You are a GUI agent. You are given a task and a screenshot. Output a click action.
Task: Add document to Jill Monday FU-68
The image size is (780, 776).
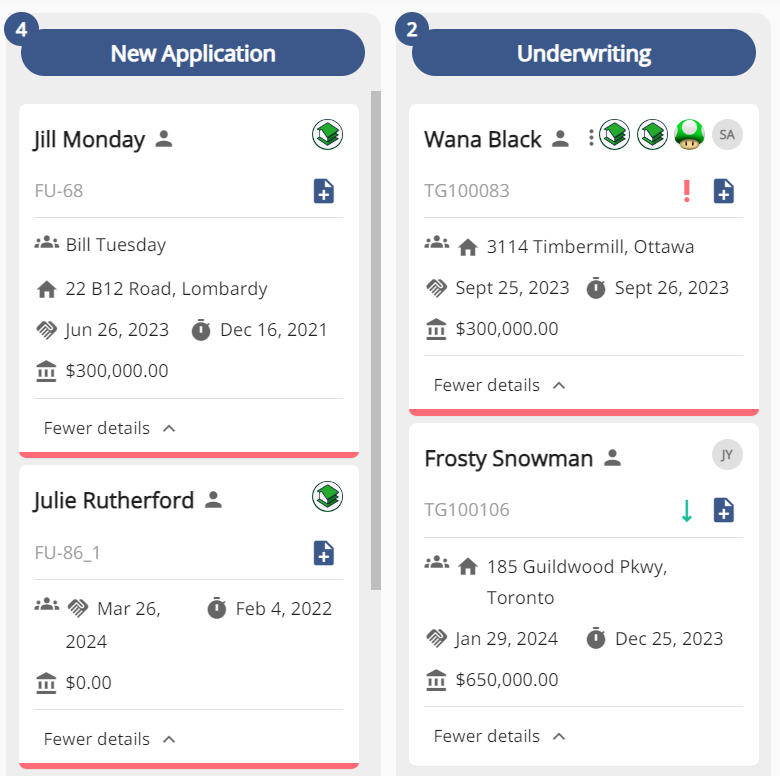[323, 191]
